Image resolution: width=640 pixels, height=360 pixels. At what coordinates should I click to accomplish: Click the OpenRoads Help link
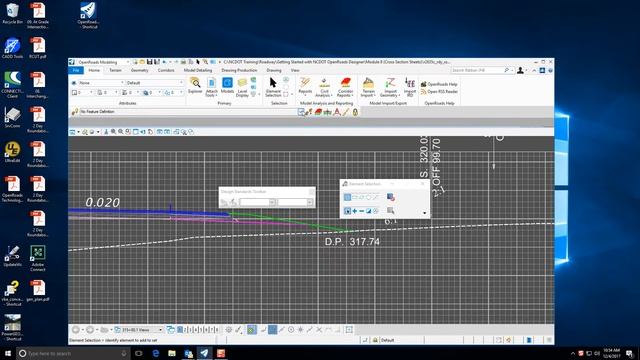[x=439, y=84]
